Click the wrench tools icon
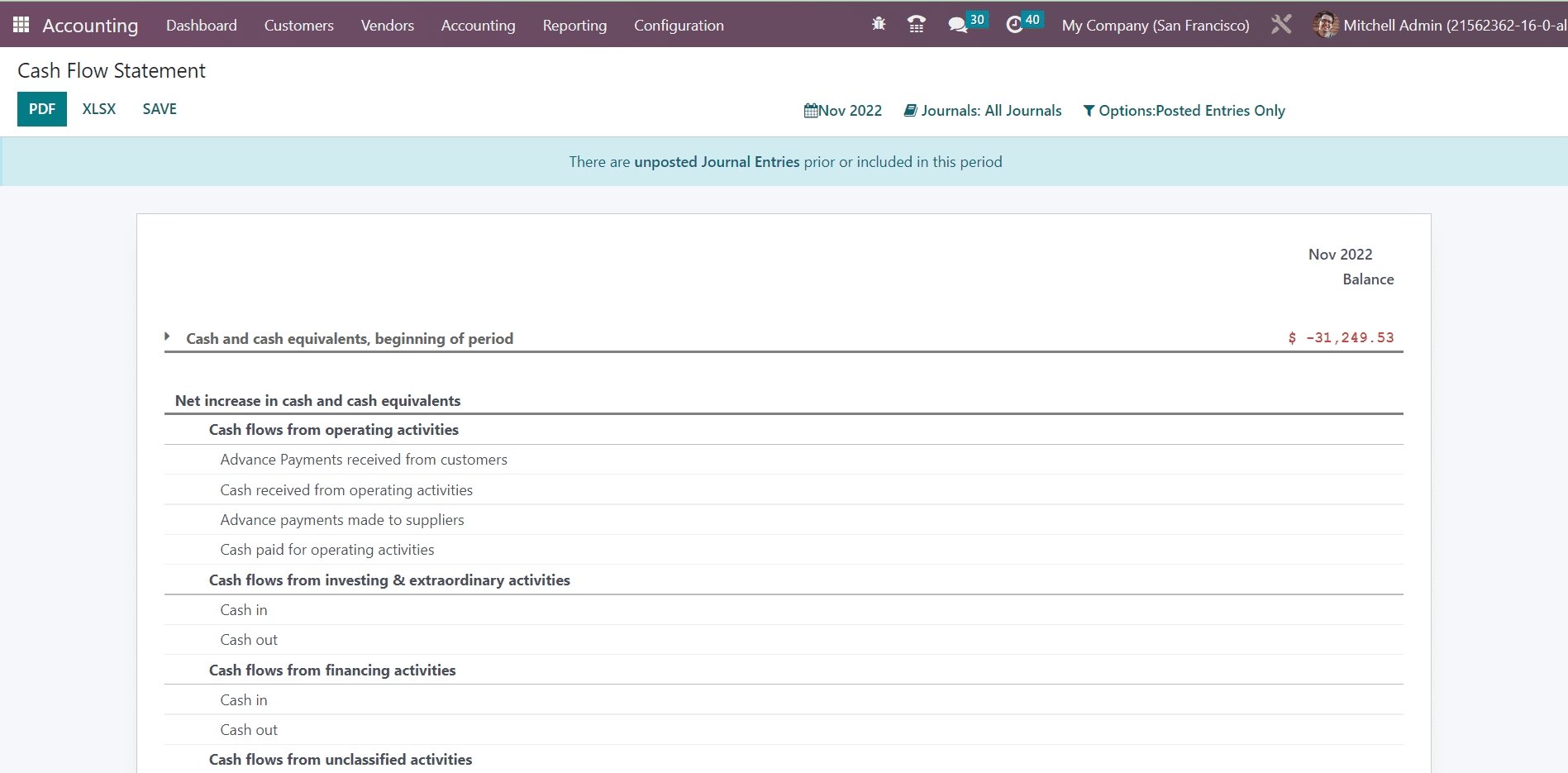 pos(1281,25)
